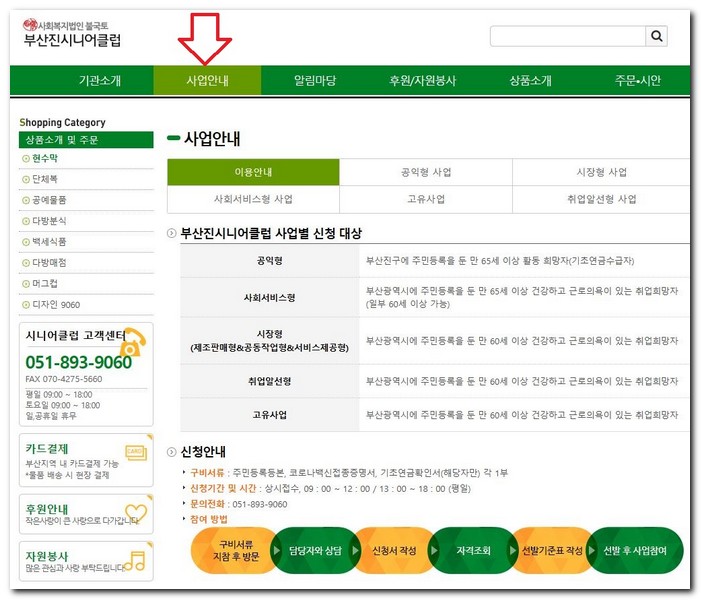Open the 알림마당 menu
Screen dimensions: 701x600
(315, 80)
